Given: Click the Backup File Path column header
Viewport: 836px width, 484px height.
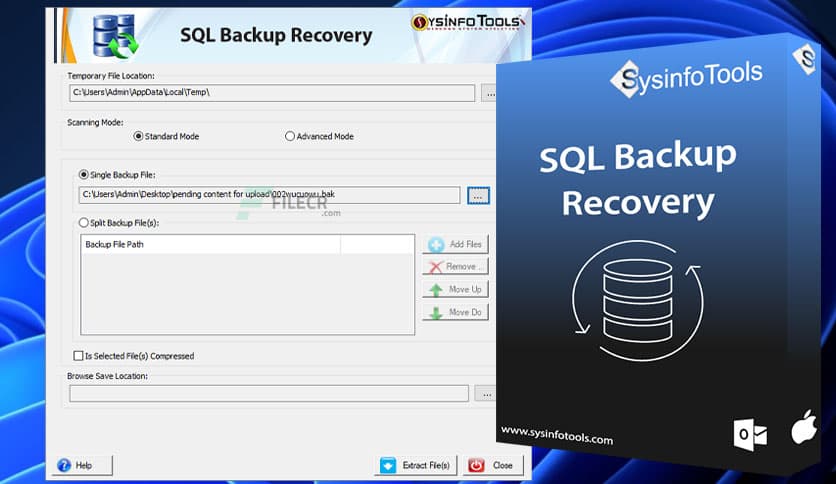Looking at the screenshot, I should (211, 245).
